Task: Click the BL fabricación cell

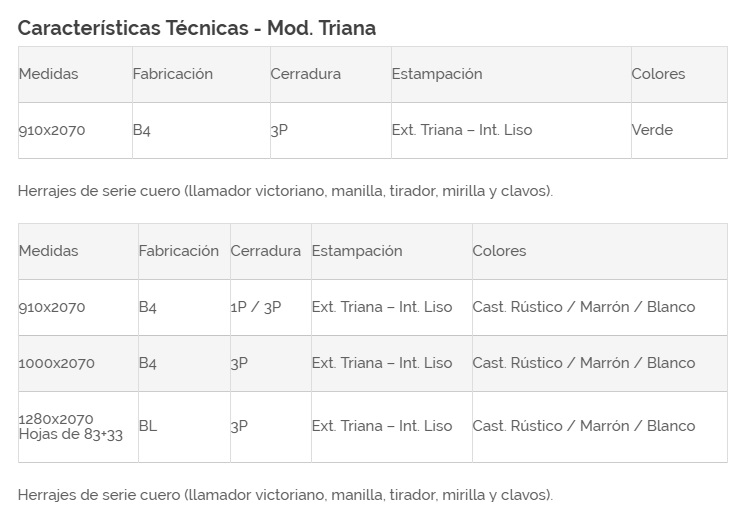Action: coord(184,427)
